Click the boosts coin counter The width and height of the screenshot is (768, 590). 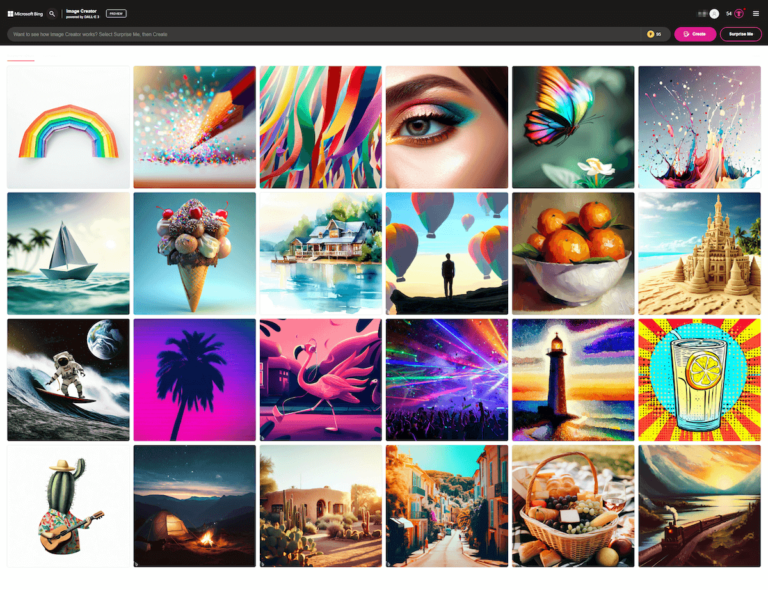pos(654,34)
